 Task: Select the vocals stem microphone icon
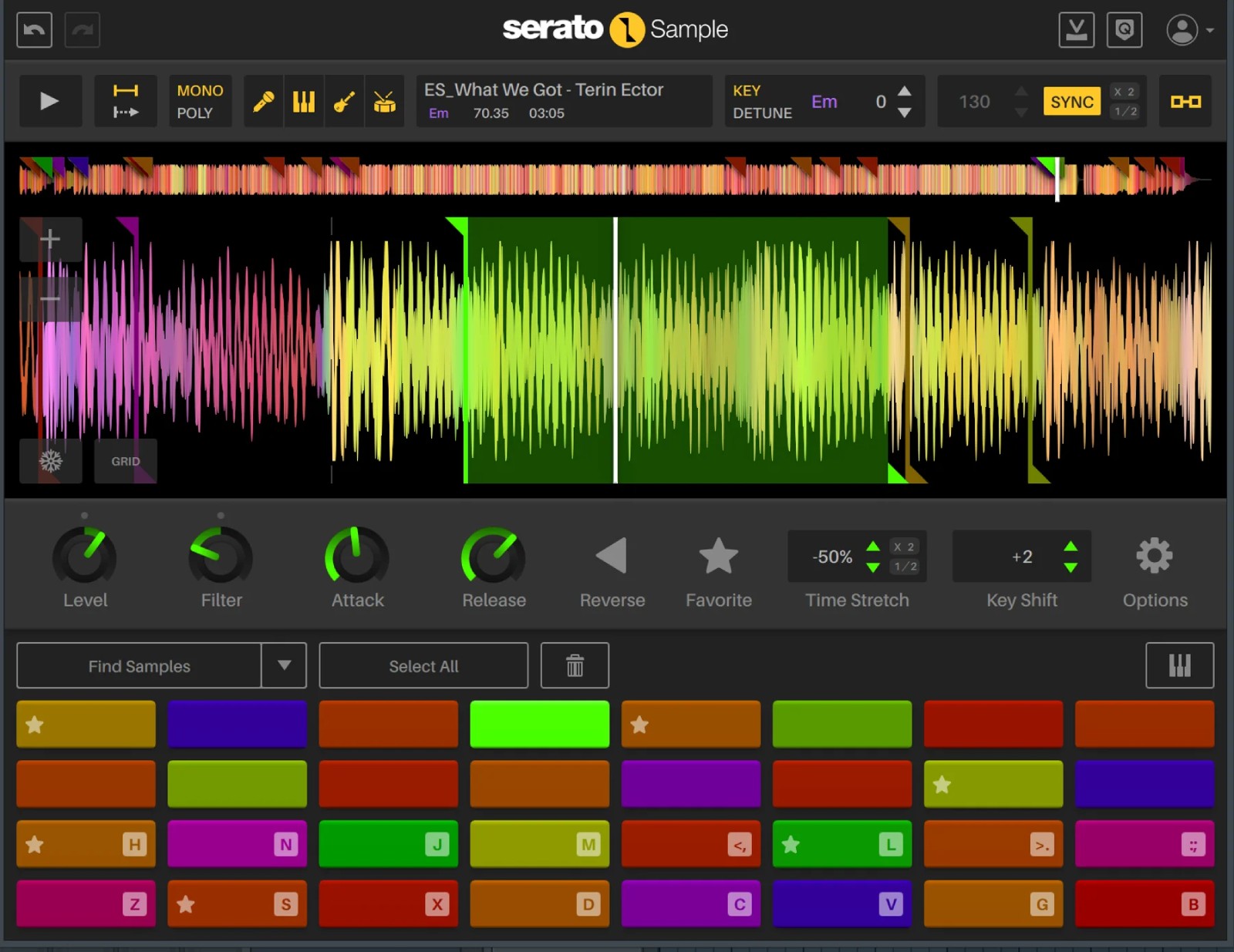(x=263, y=101)
